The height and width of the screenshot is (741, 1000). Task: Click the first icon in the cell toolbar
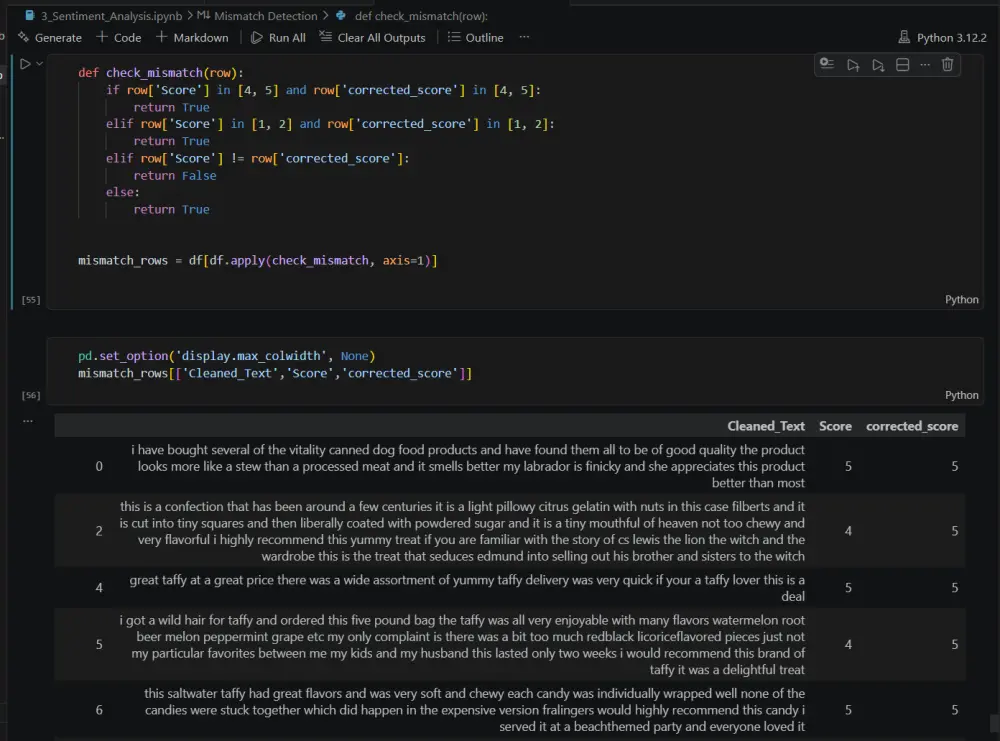[827, 64]
